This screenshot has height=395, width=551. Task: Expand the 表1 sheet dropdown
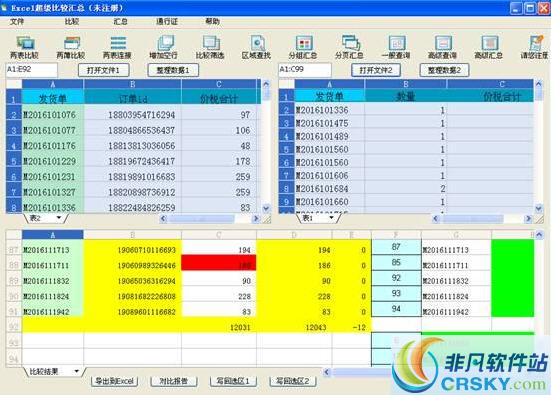click(x=331, y=218)
